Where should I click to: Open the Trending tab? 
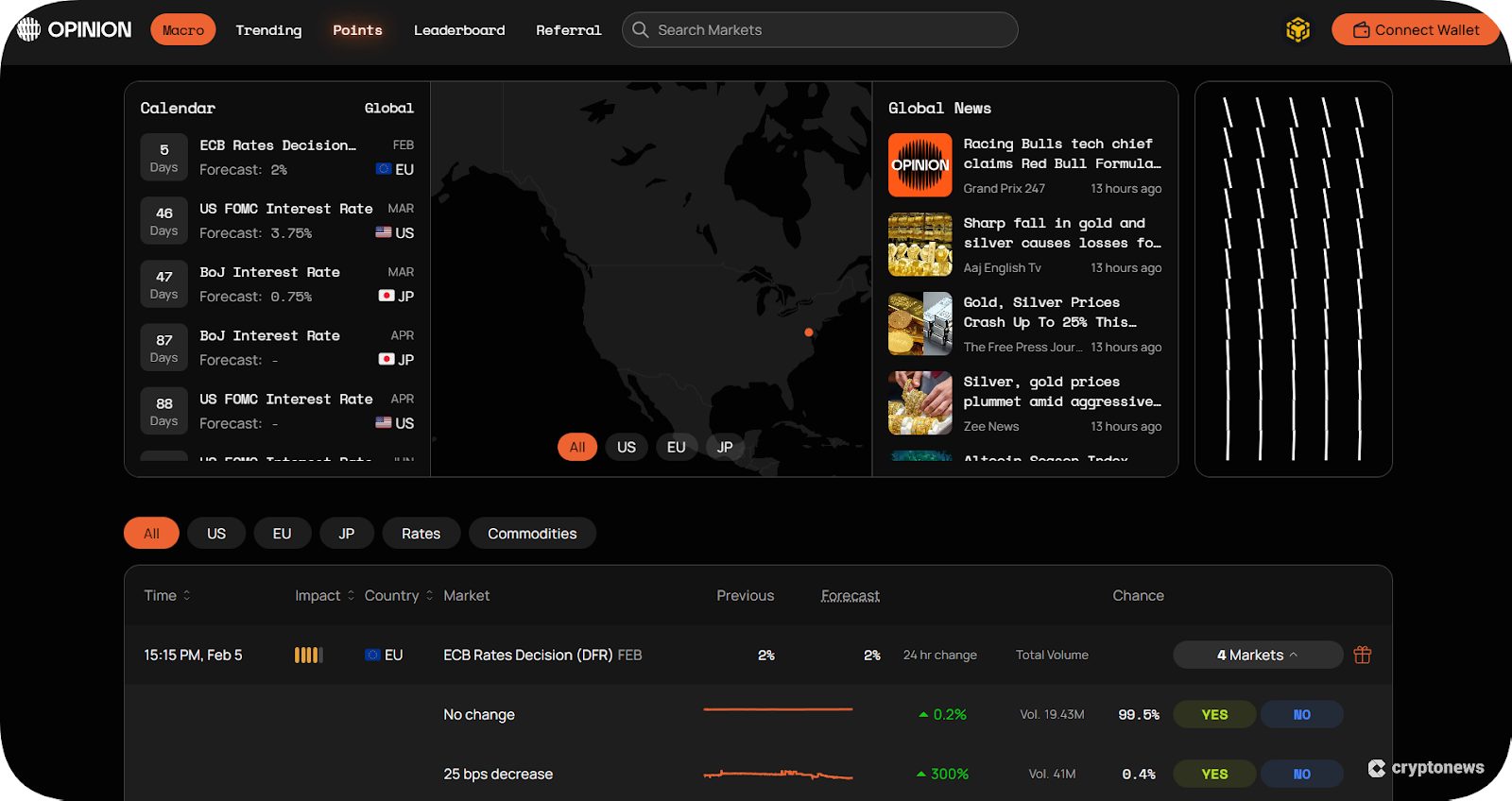coord(268,30)
